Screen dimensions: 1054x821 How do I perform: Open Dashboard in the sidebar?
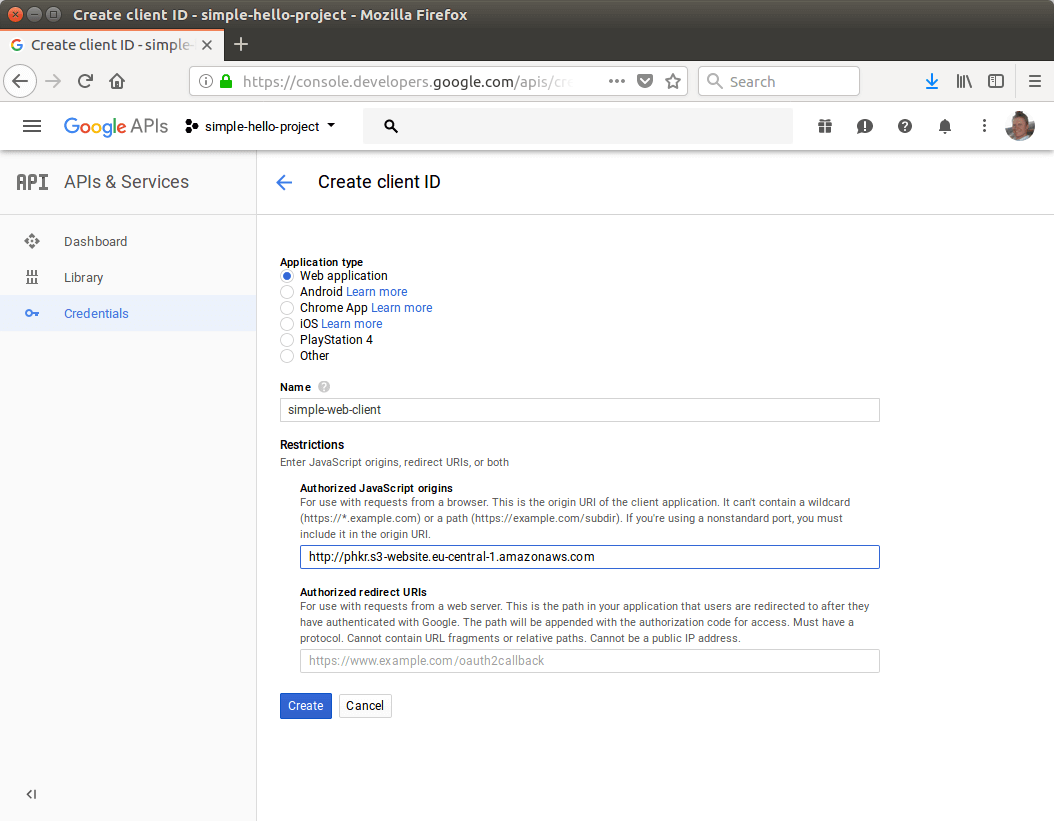[x=95, y=241]
